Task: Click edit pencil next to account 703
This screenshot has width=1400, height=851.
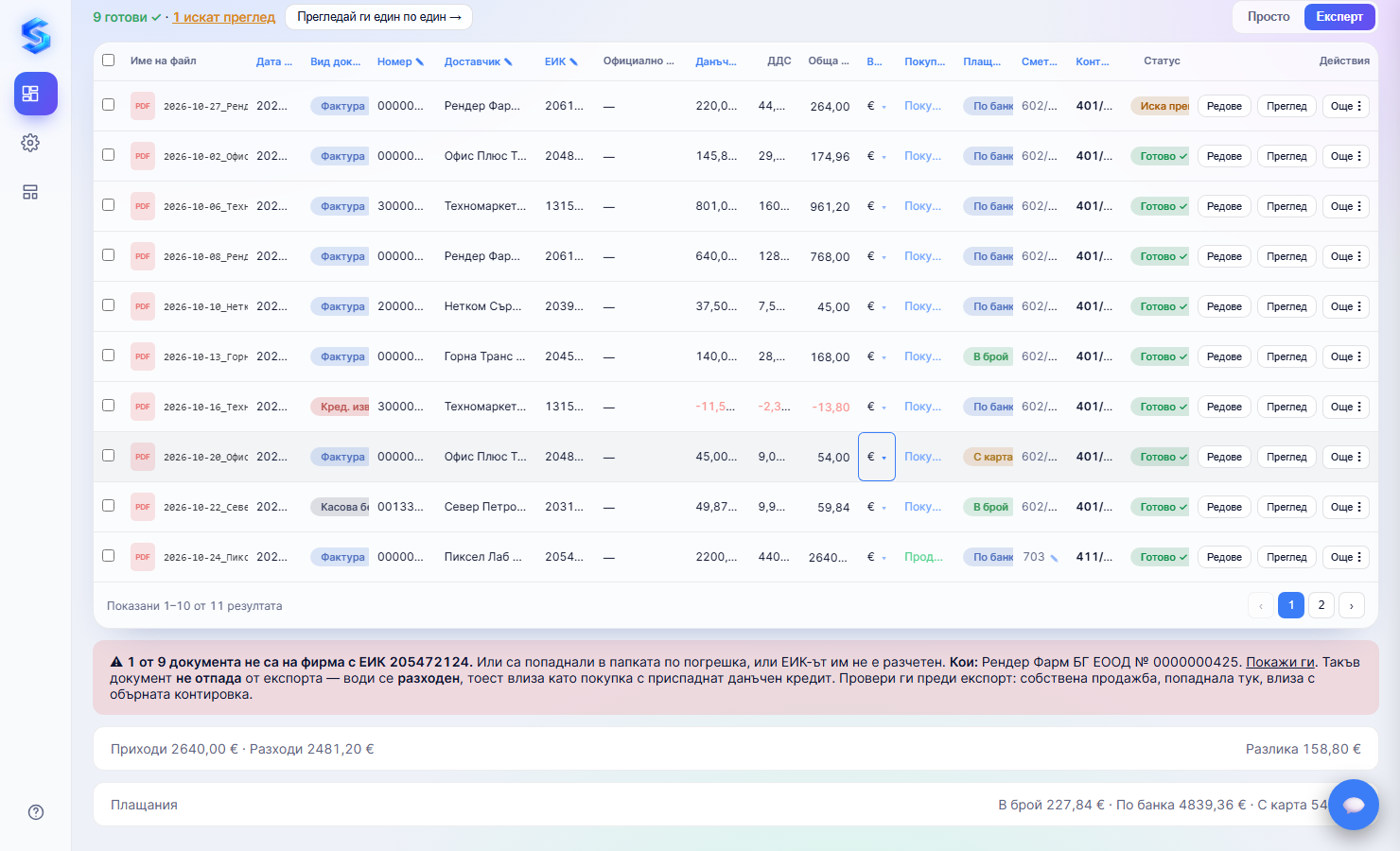Action: pos(1055,558)
